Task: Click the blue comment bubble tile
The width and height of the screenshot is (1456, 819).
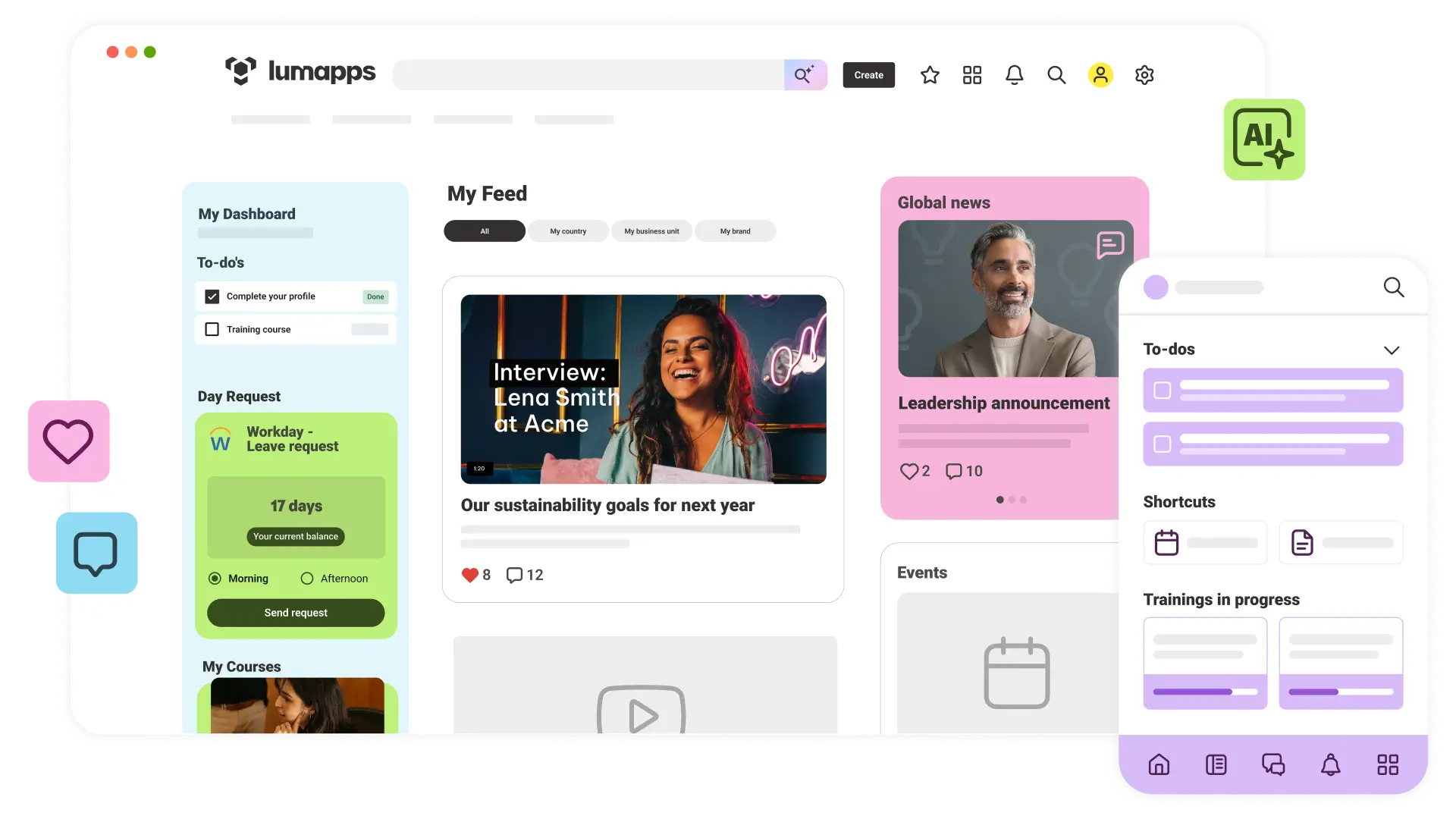Action: tap(96, 553)
